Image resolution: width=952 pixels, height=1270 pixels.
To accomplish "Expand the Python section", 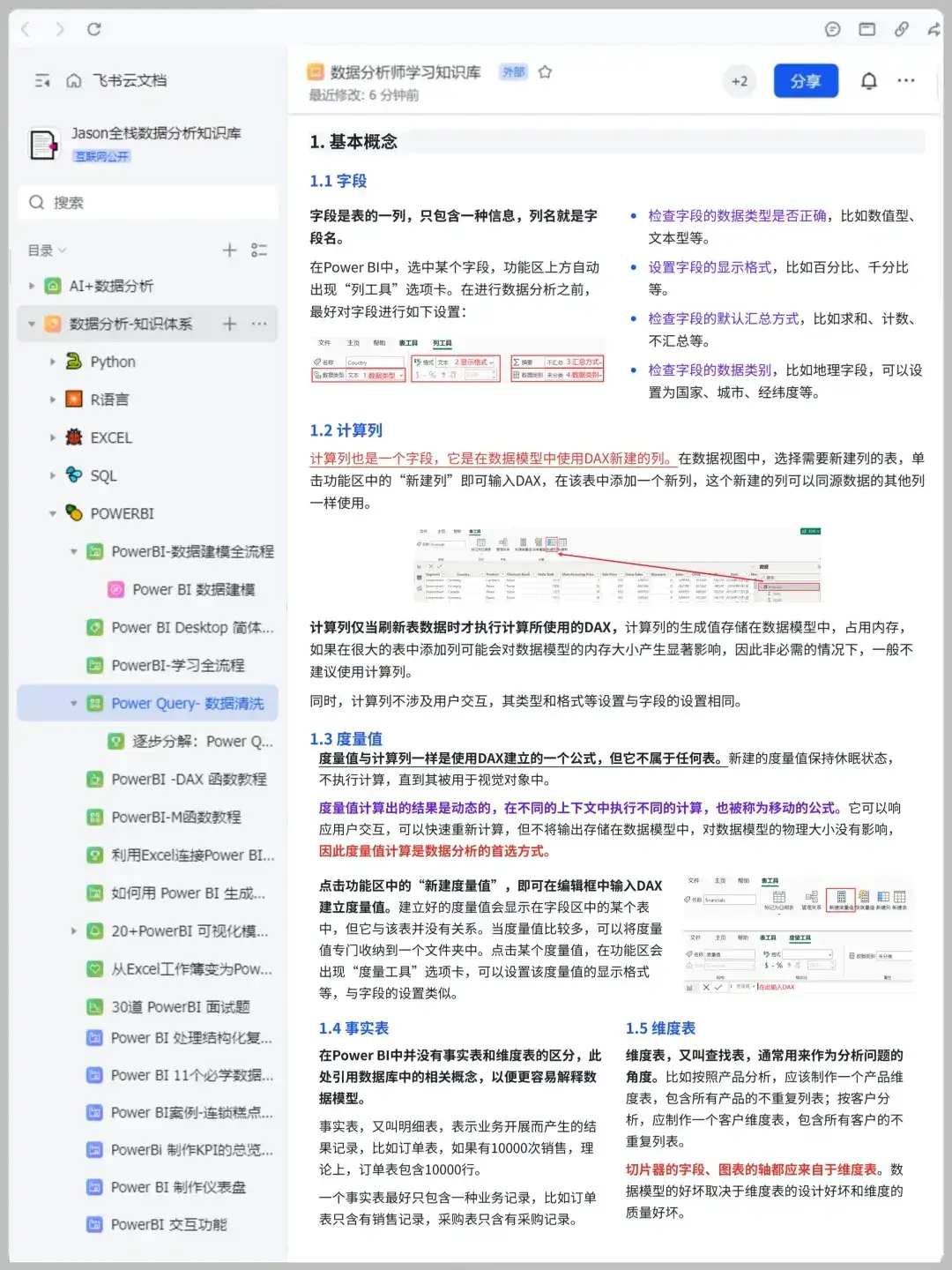I will point(52,362).
